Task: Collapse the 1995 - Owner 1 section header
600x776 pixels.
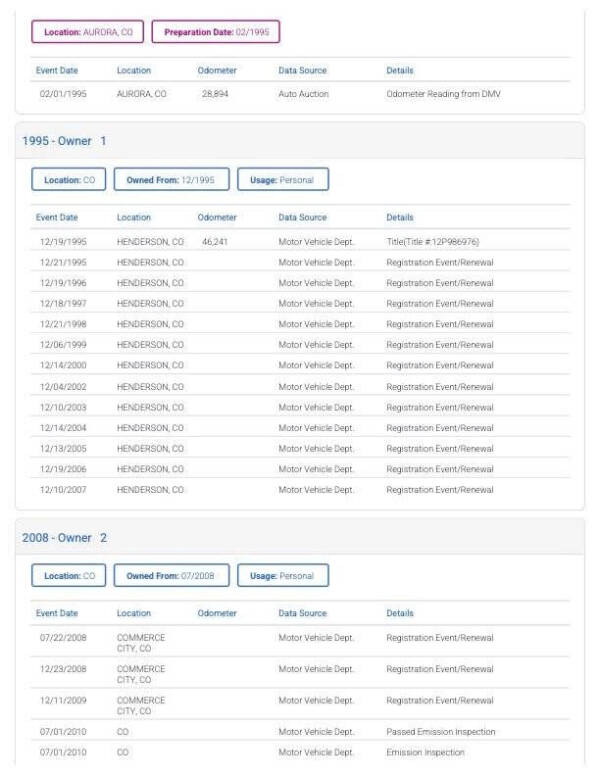Action: click(300, 141)
